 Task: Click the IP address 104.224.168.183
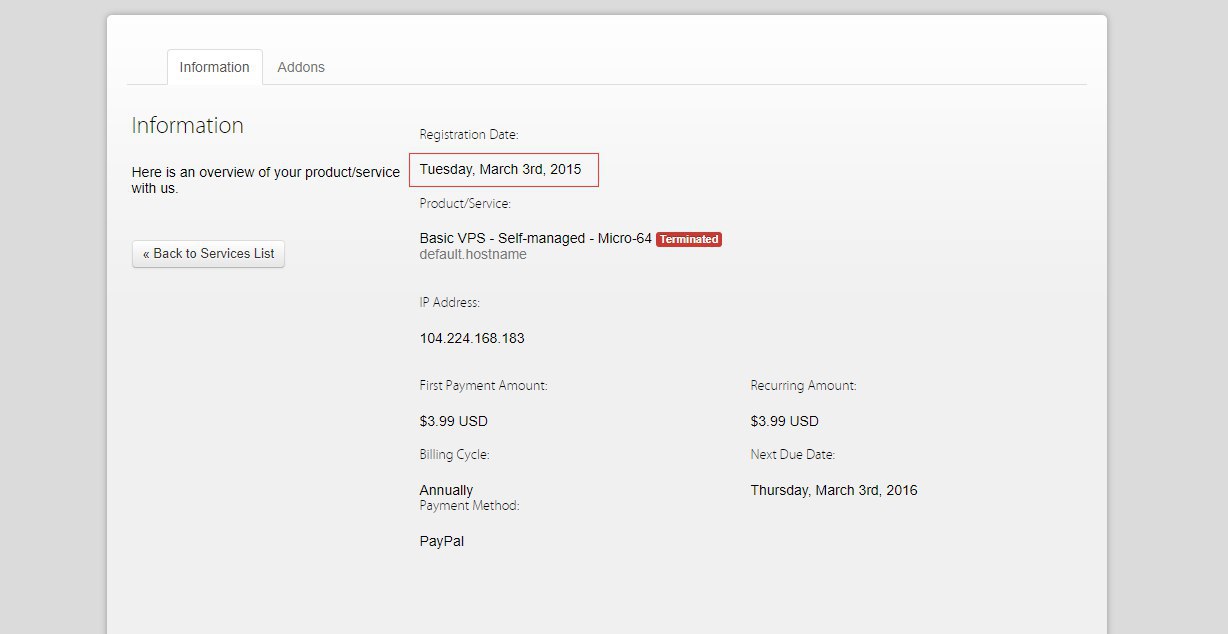coord(472,338)
